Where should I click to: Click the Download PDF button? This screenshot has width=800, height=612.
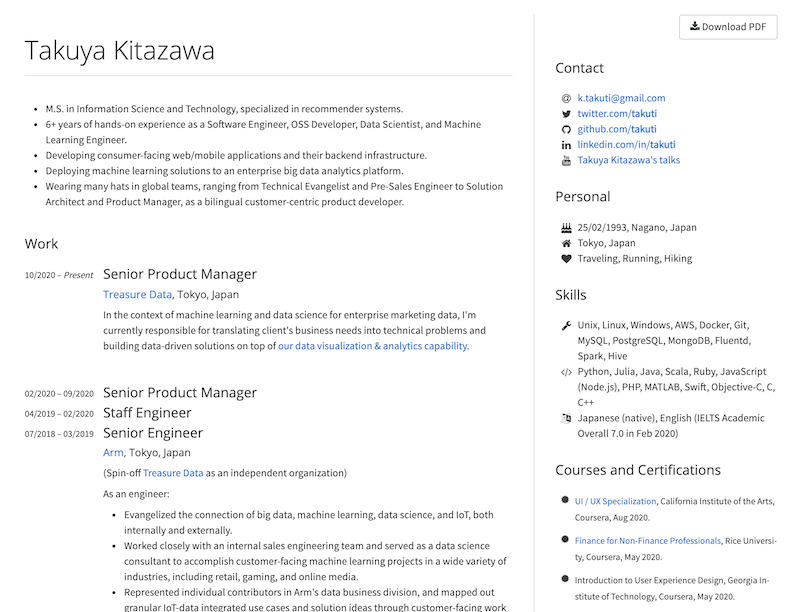click(728, 27)
